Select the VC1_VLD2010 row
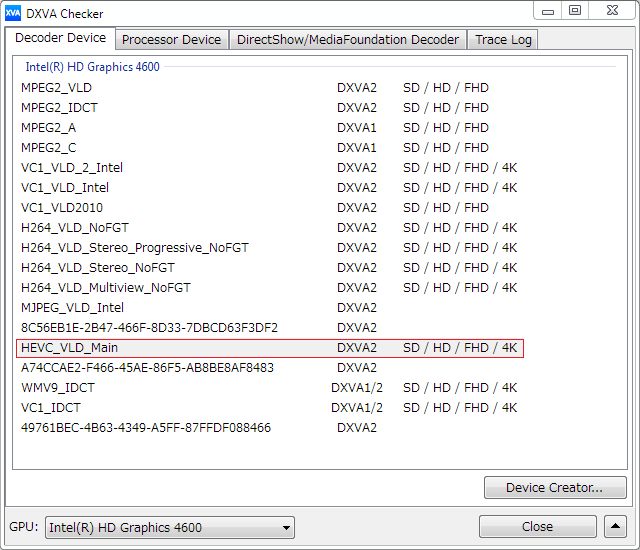 point(269,208)
